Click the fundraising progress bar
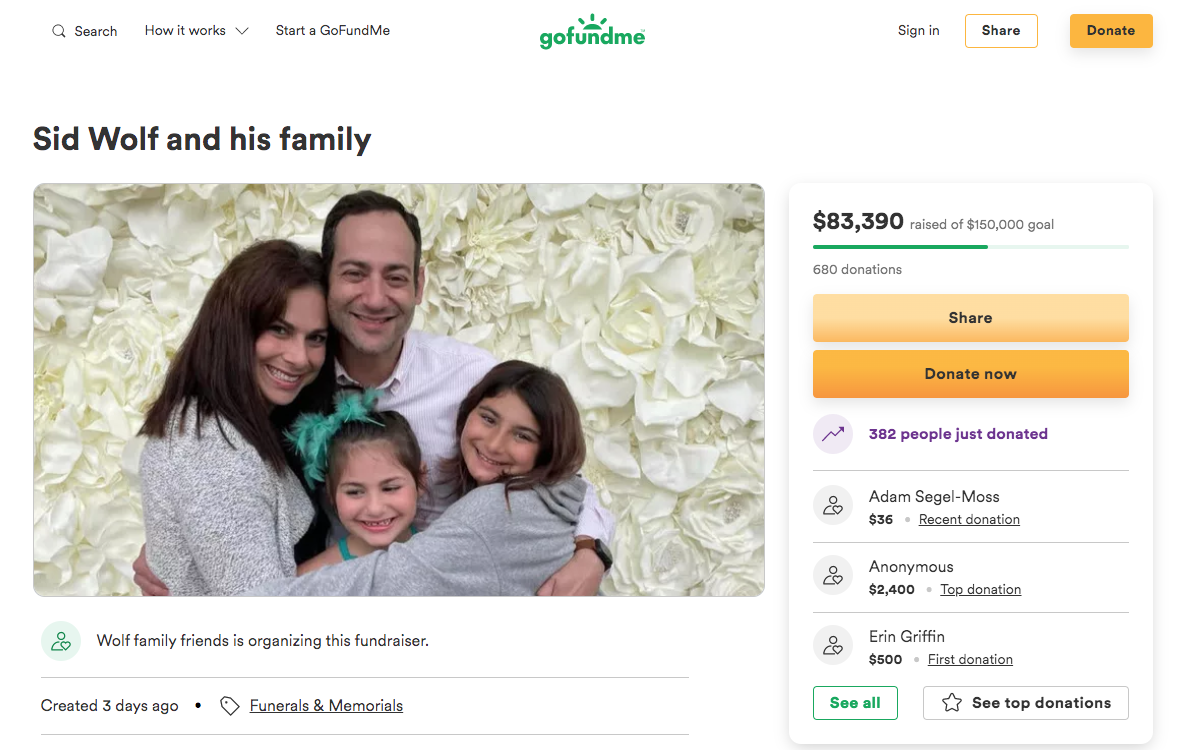 click(970, 246)
